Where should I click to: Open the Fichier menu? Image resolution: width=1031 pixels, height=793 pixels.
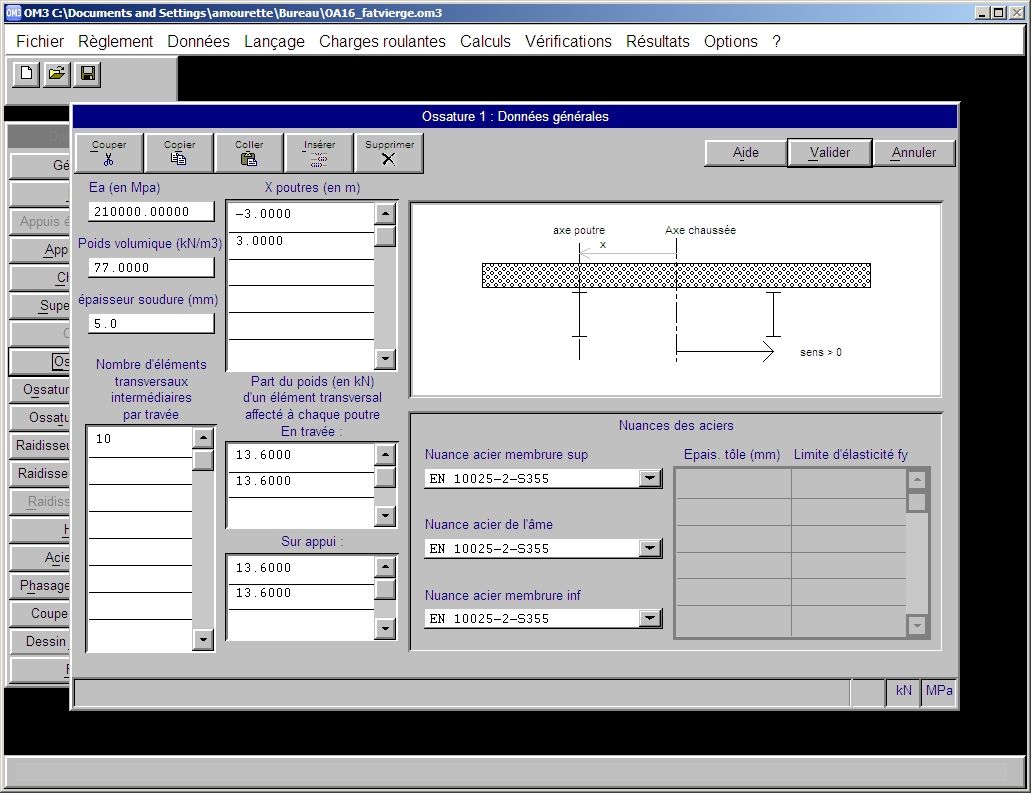point(40,41)
